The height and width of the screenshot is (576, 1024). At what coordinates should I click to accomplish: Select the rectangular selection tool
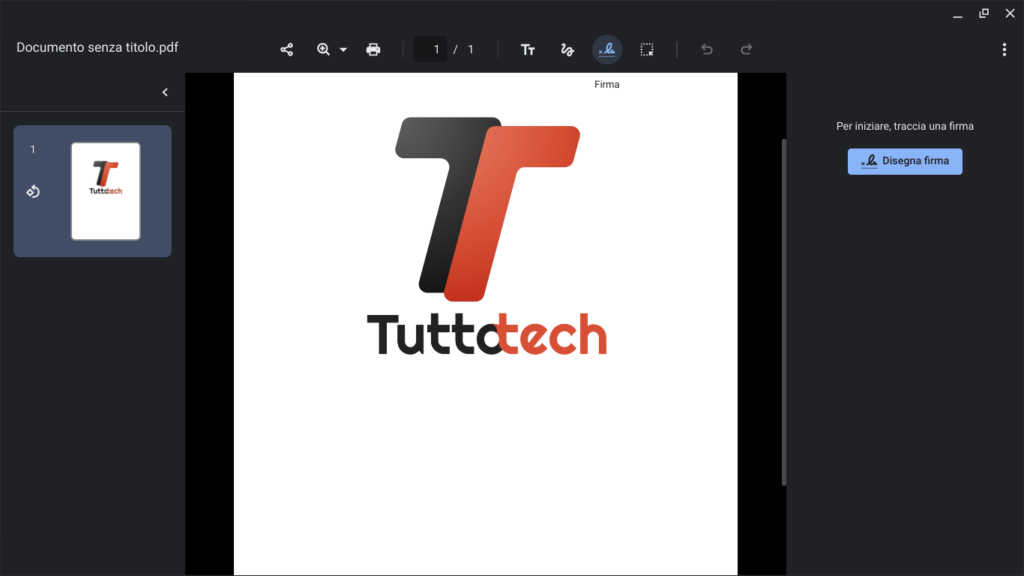point(647,48)
